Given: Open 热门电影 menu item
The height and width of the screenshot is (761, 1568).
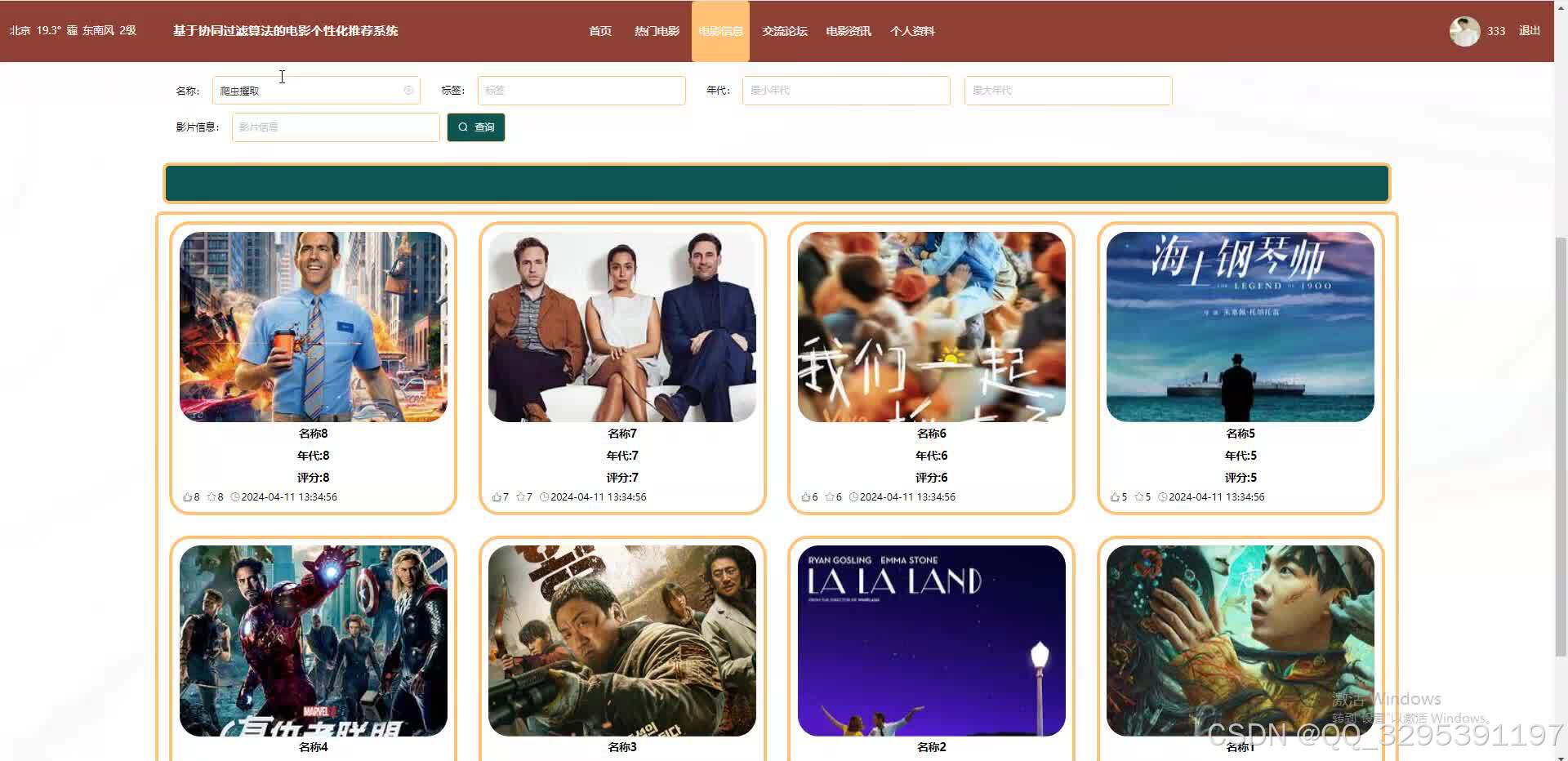Looking at the screenshot, I should [657, 31].
